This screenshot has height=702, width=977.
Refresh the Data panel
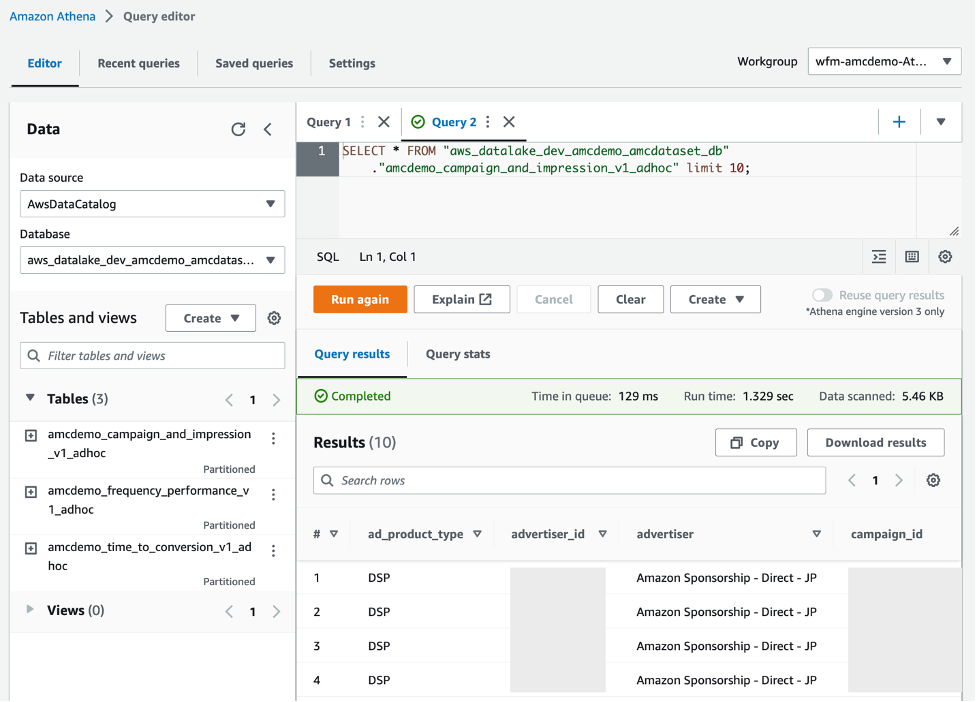(x=238, y=129)
